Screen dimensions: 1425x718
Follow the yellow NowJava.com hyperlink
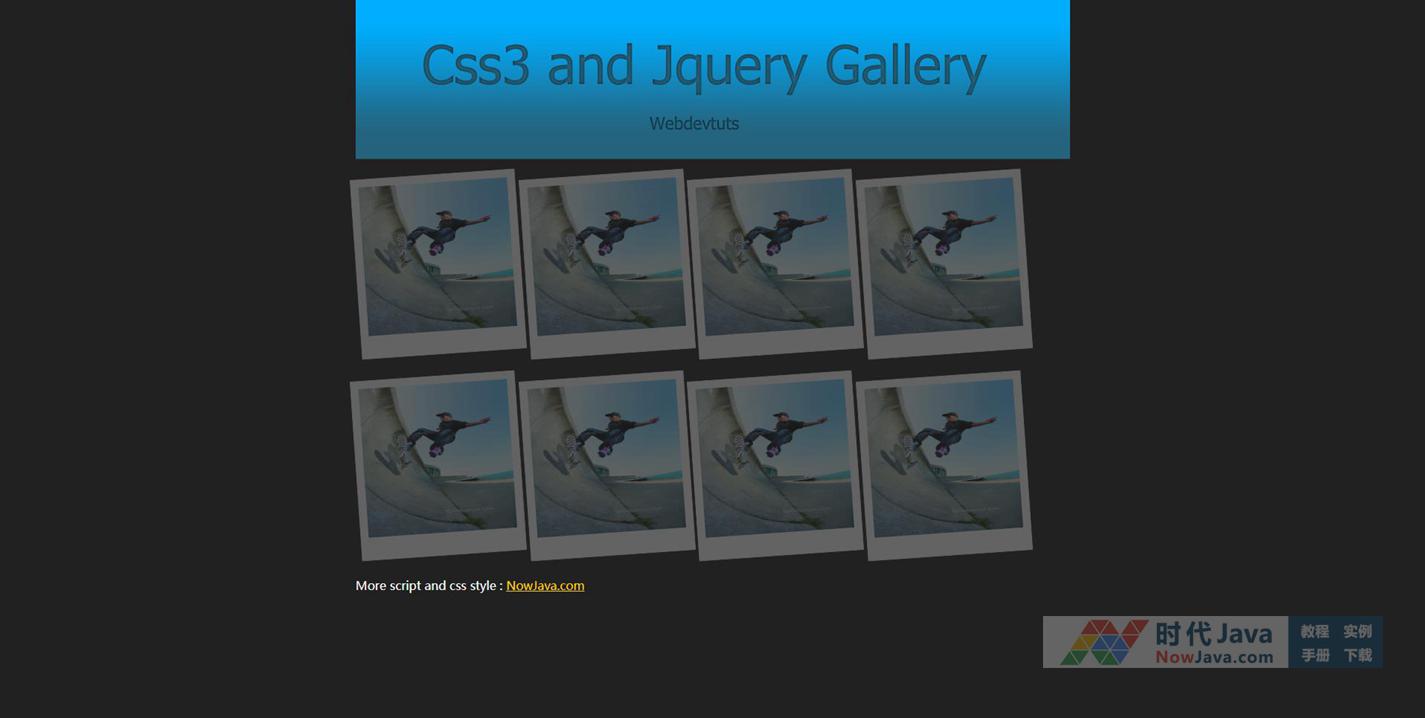[545, 586]
